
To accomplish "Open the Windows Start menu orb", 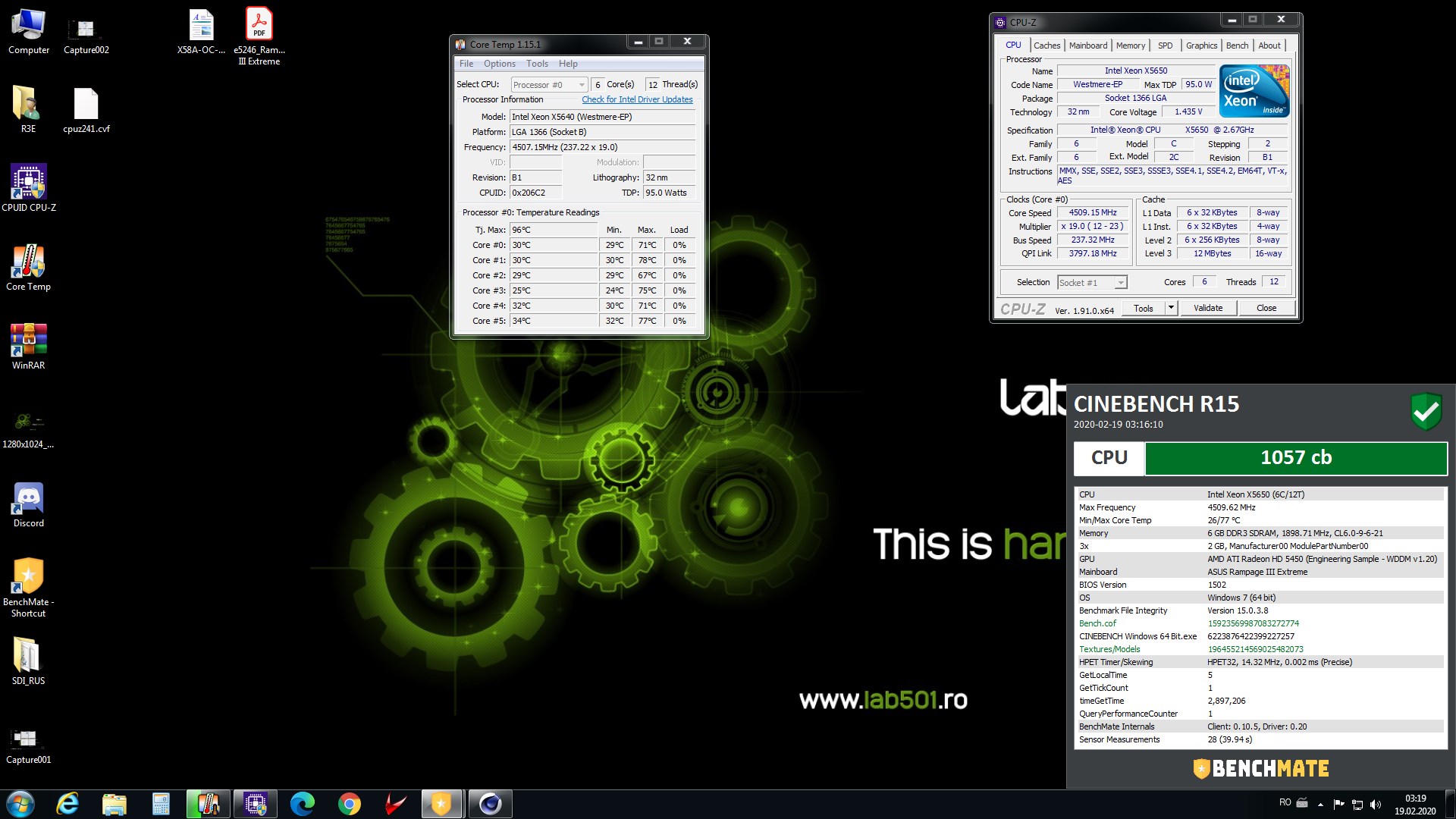I will click(x=20, y=804).
